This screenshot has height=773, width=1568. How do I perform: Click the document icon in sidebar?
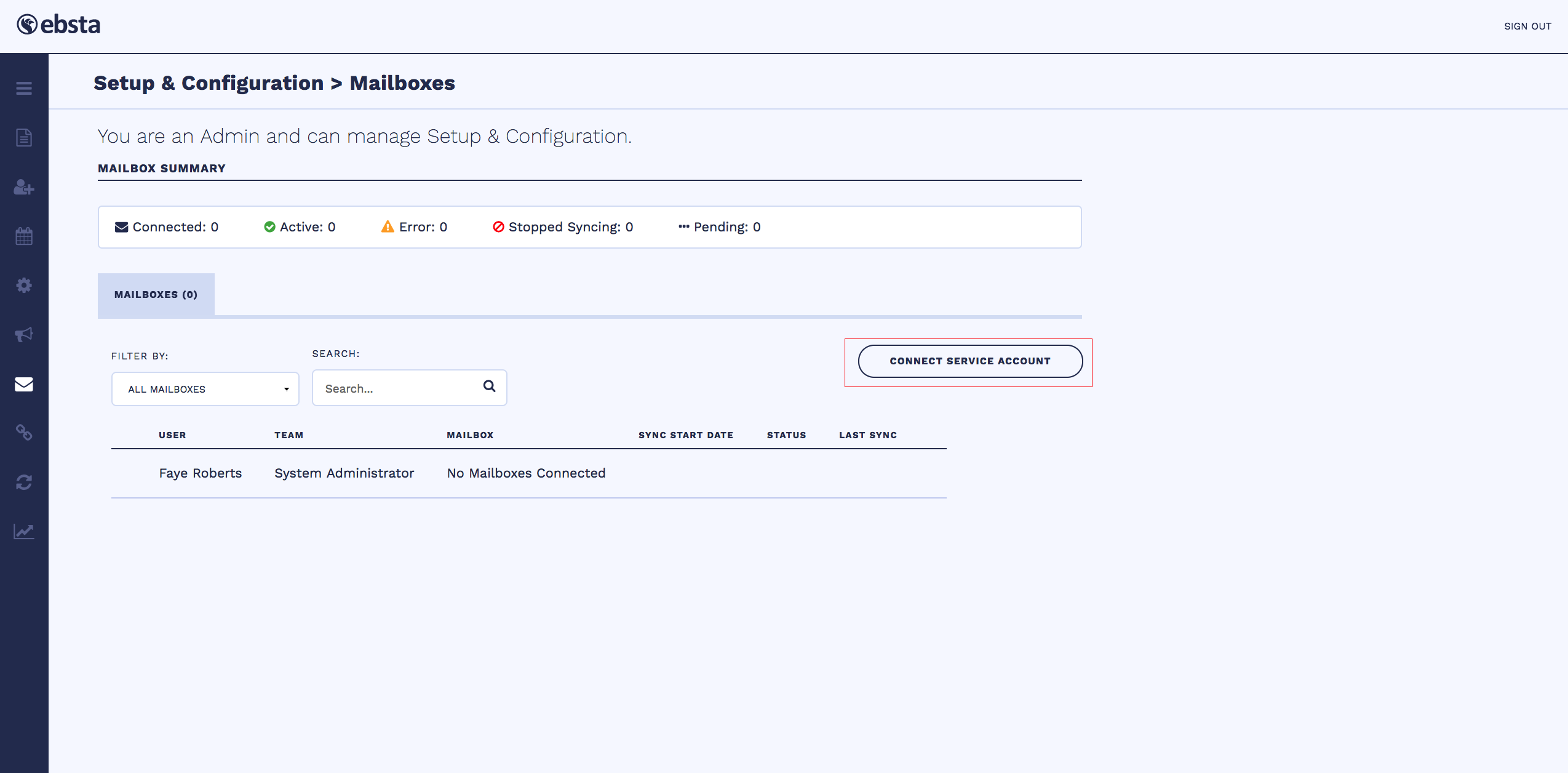tap(24, 138)
